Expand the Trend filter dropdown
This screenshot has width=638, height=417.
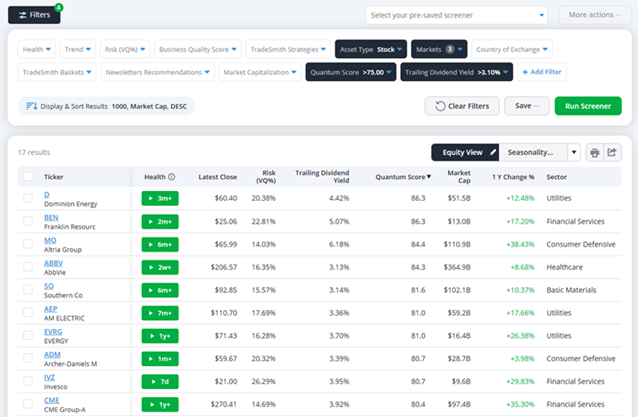pos(78,49)
